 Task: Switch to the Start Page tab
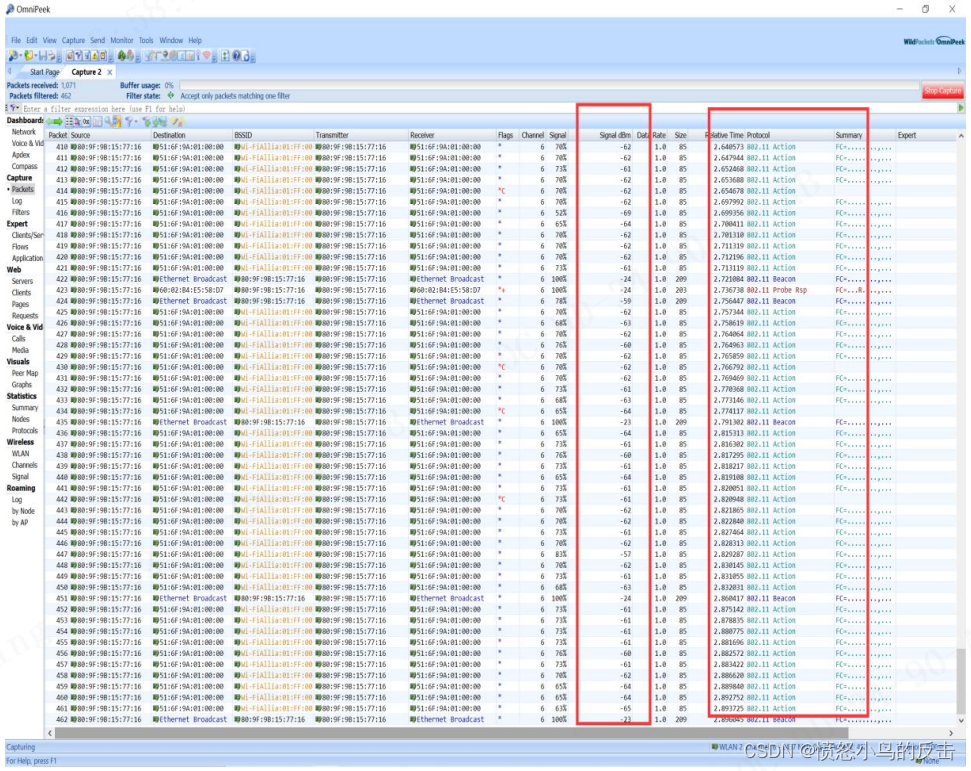pyautogui.click(x=45, y=72)
